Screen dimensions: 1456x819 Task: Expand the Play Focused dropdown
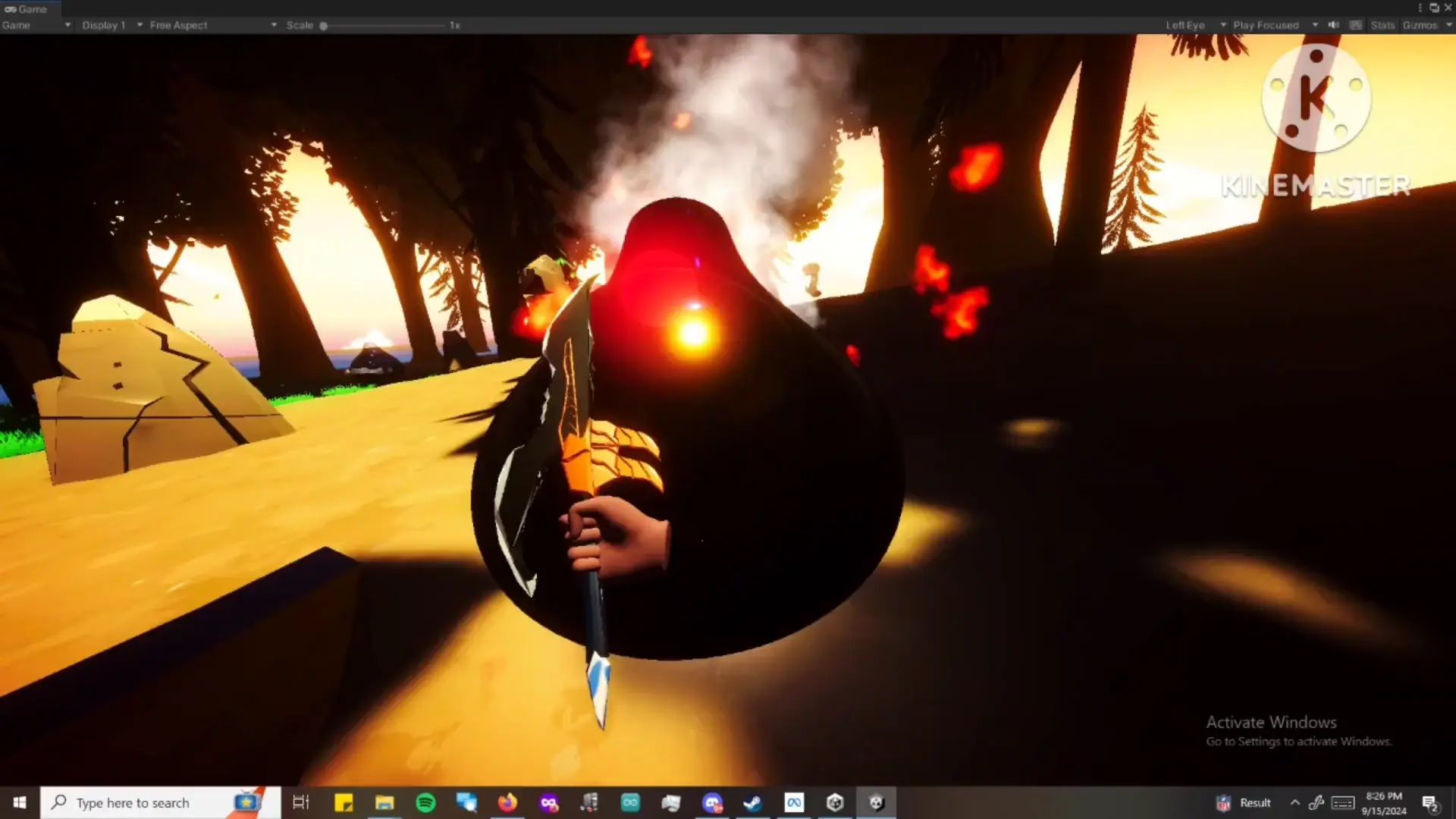tap(1274, 25)
